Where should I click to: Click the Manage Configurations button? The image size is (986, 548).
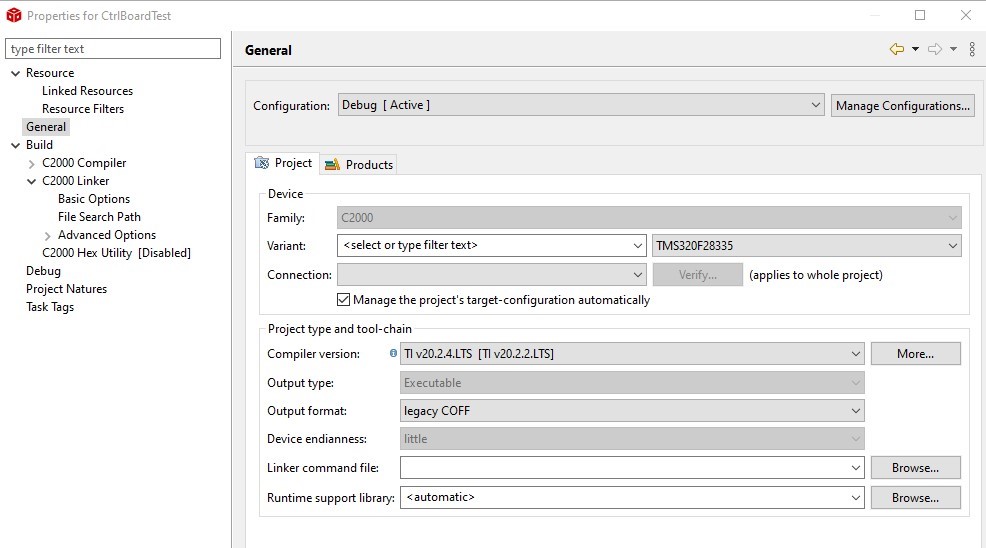[x=902, y=105]
